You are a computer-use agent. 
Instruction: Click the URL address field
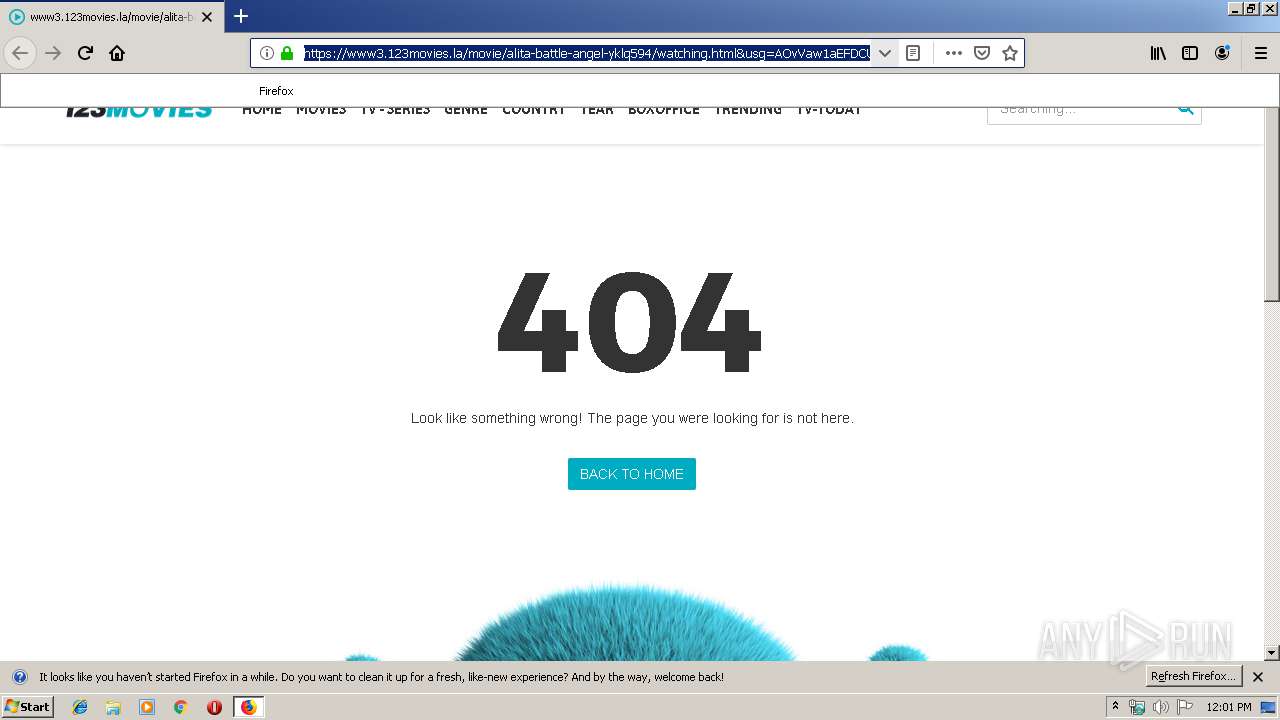coord(587,53)
